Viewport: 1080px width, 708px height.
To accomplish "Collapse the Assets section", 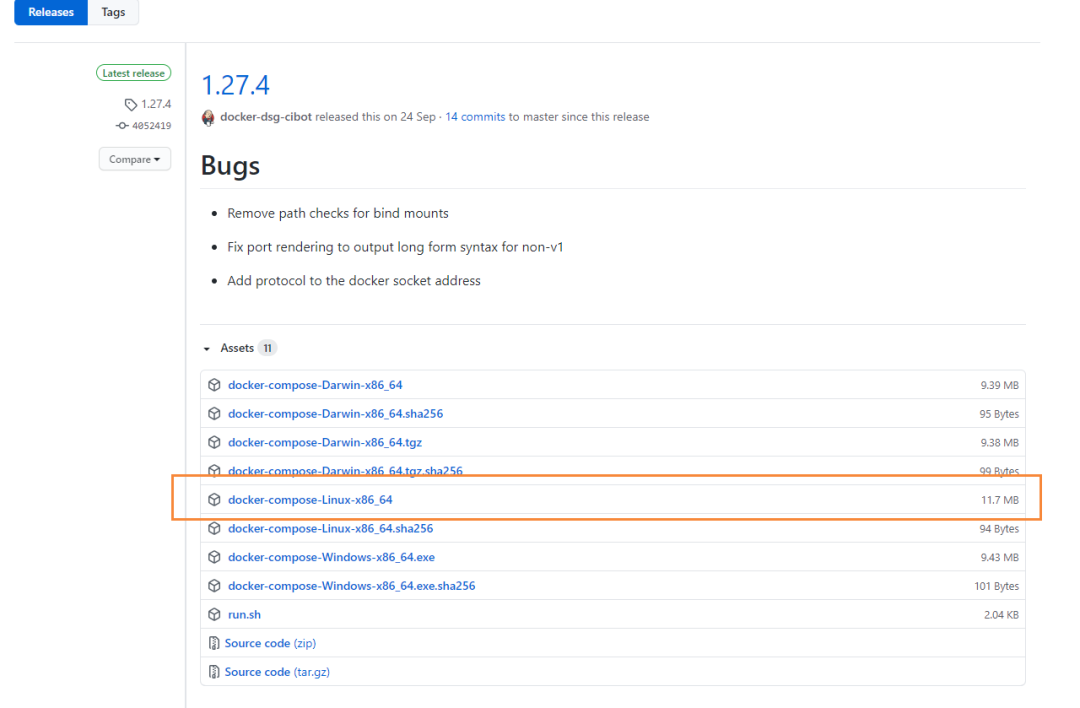I will [207, 348].
